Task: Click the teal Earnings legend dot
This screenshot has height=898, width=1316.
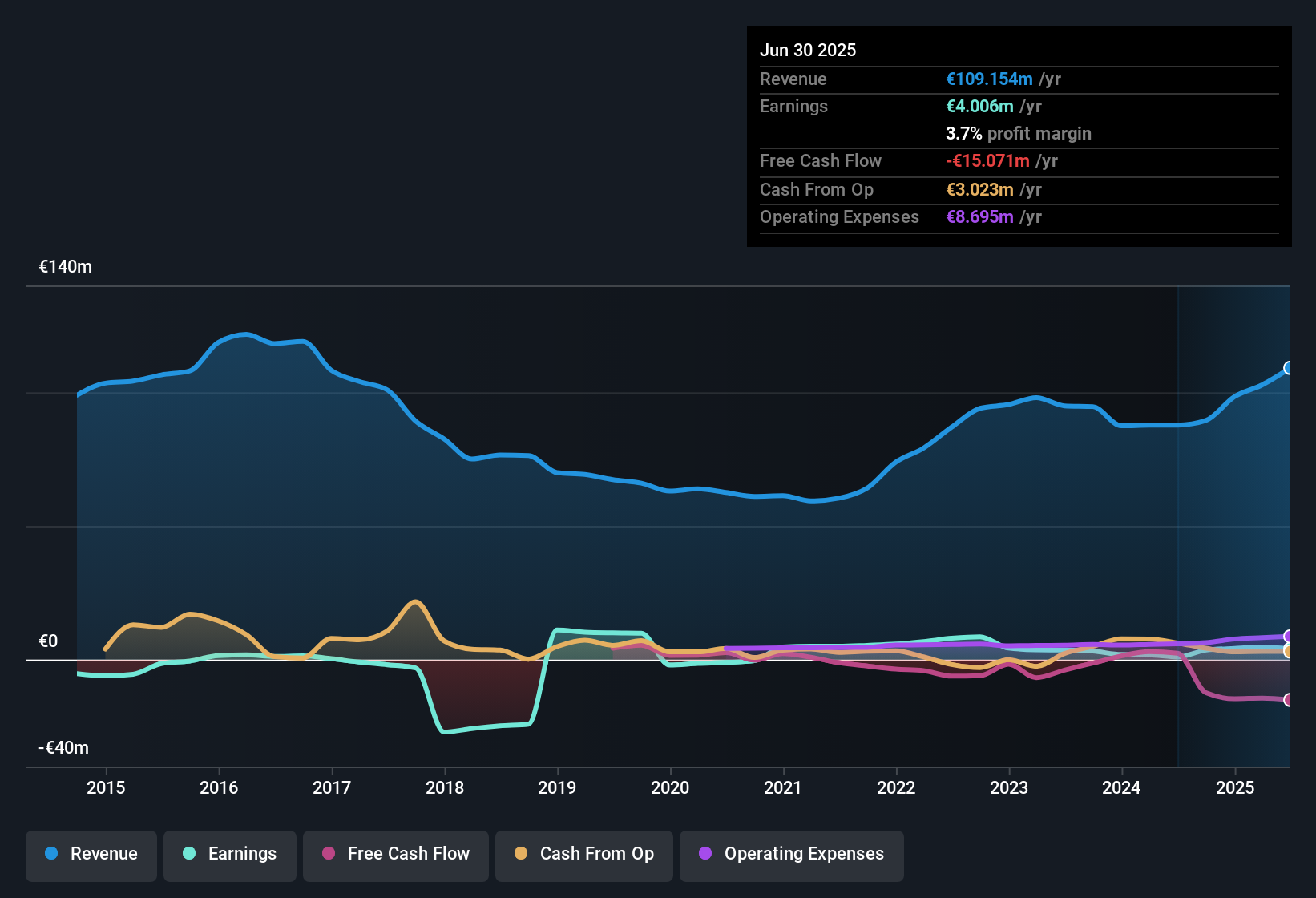Action: pos(189,854)
